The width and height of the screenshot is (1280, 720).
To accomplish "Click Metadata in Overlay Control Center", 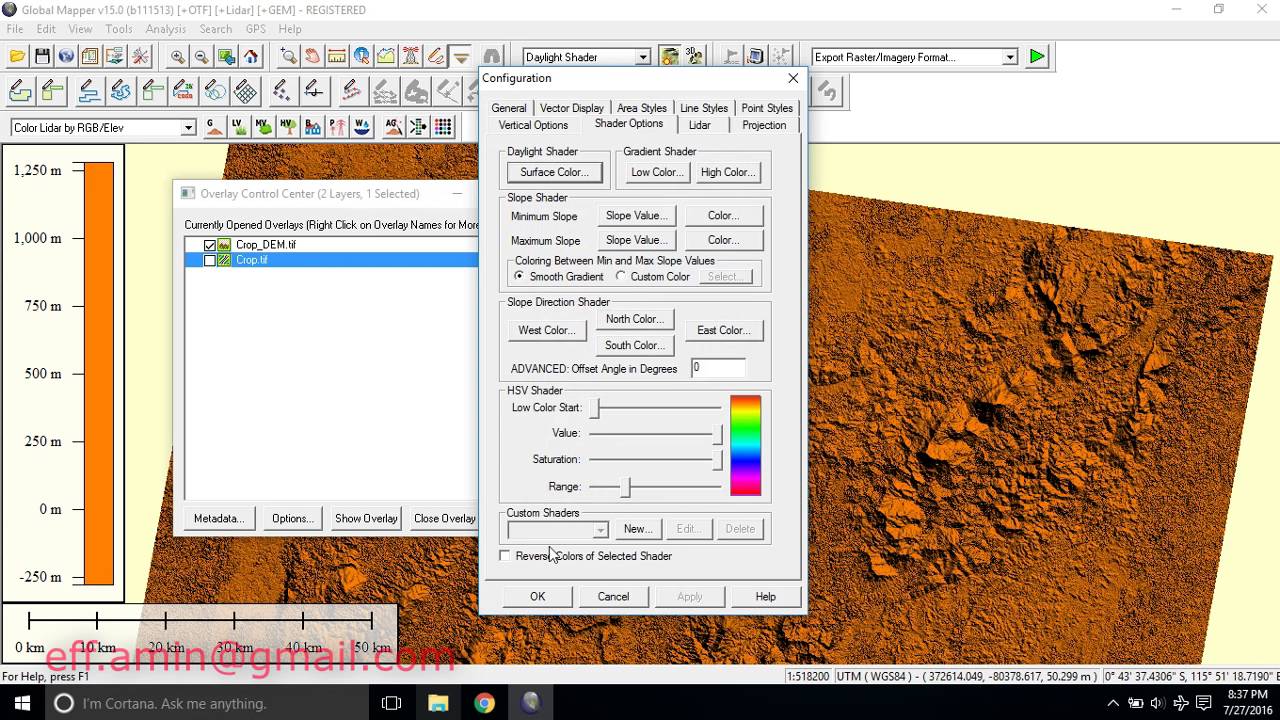I will (x=219, y=518).
